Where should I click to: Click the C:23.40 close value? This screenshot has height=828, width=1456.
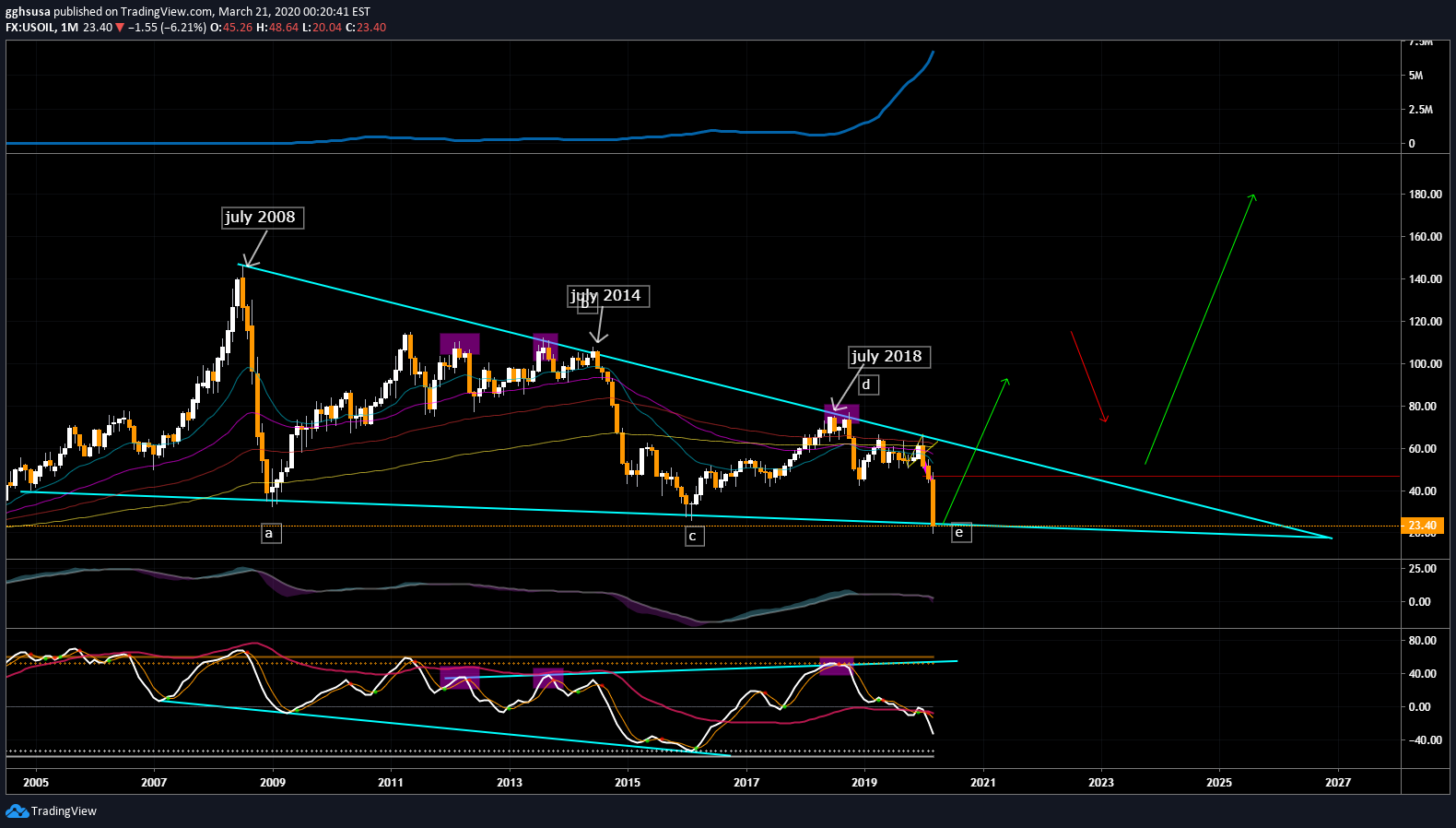366,28
